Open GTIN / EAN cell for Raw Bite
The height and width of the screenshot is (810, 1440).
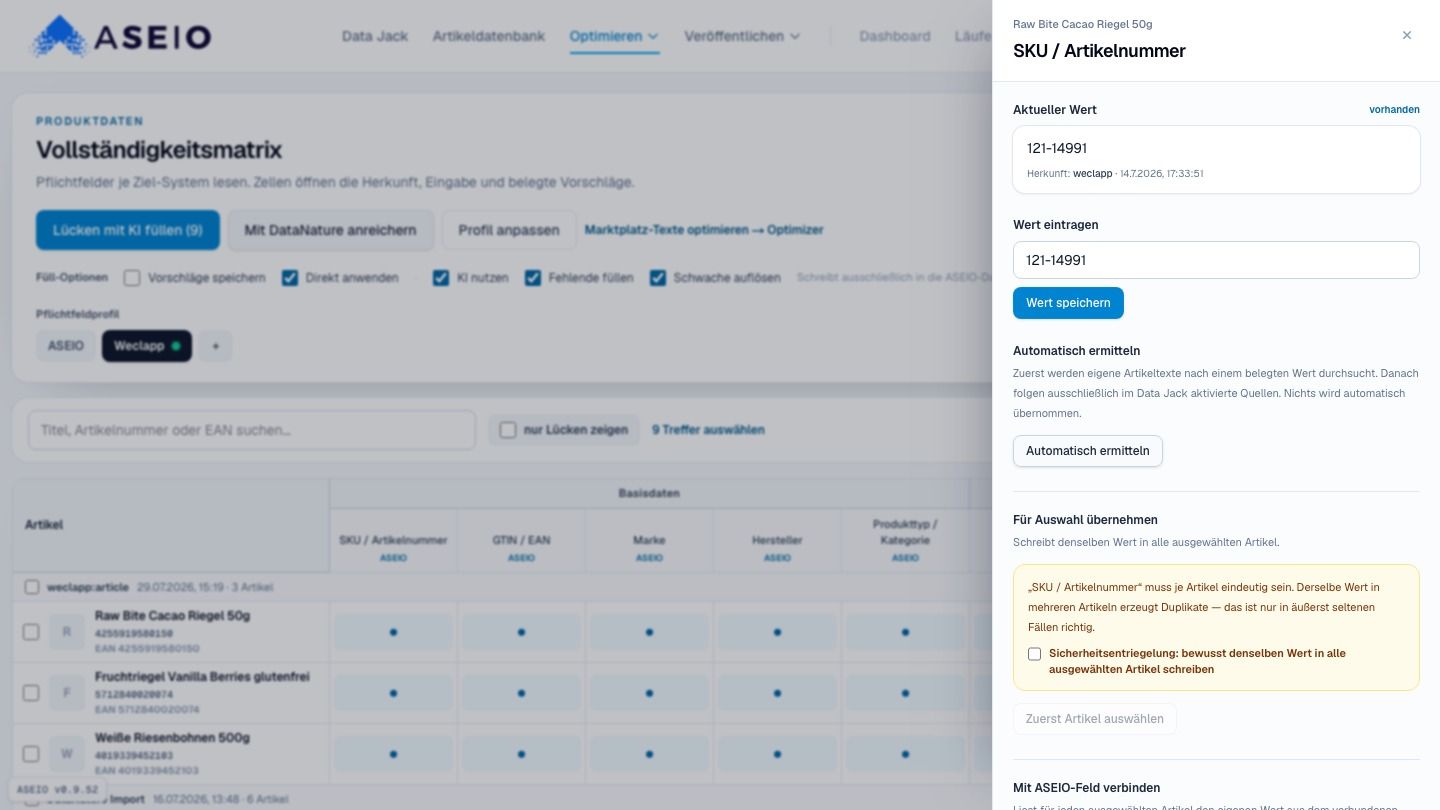521,632
